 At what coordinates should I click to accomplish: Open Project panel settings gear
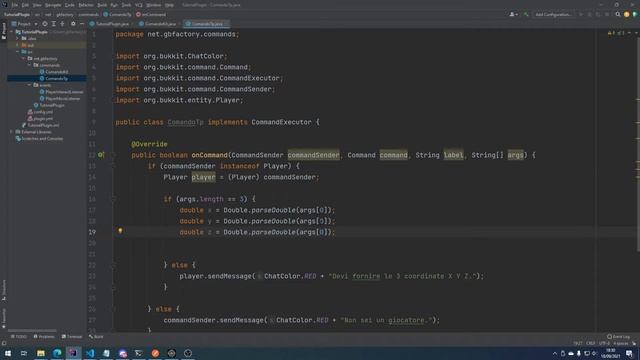pos(73,24)
